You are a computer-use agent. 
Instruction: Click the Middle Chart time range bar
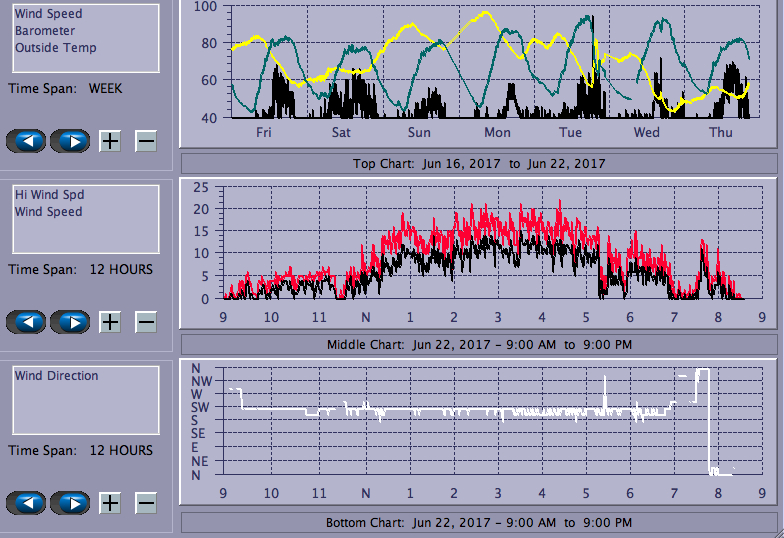tap(478, 344)
